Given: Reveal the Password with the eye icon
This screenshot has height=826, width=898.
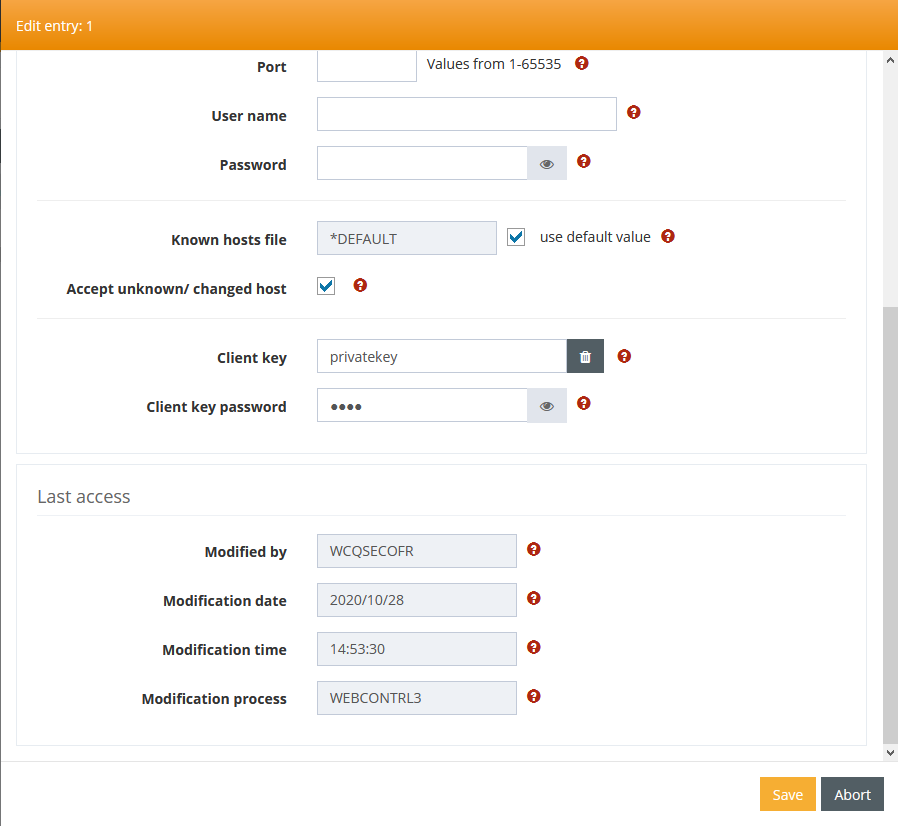Looking at the screenshot, I should [547, 164].
